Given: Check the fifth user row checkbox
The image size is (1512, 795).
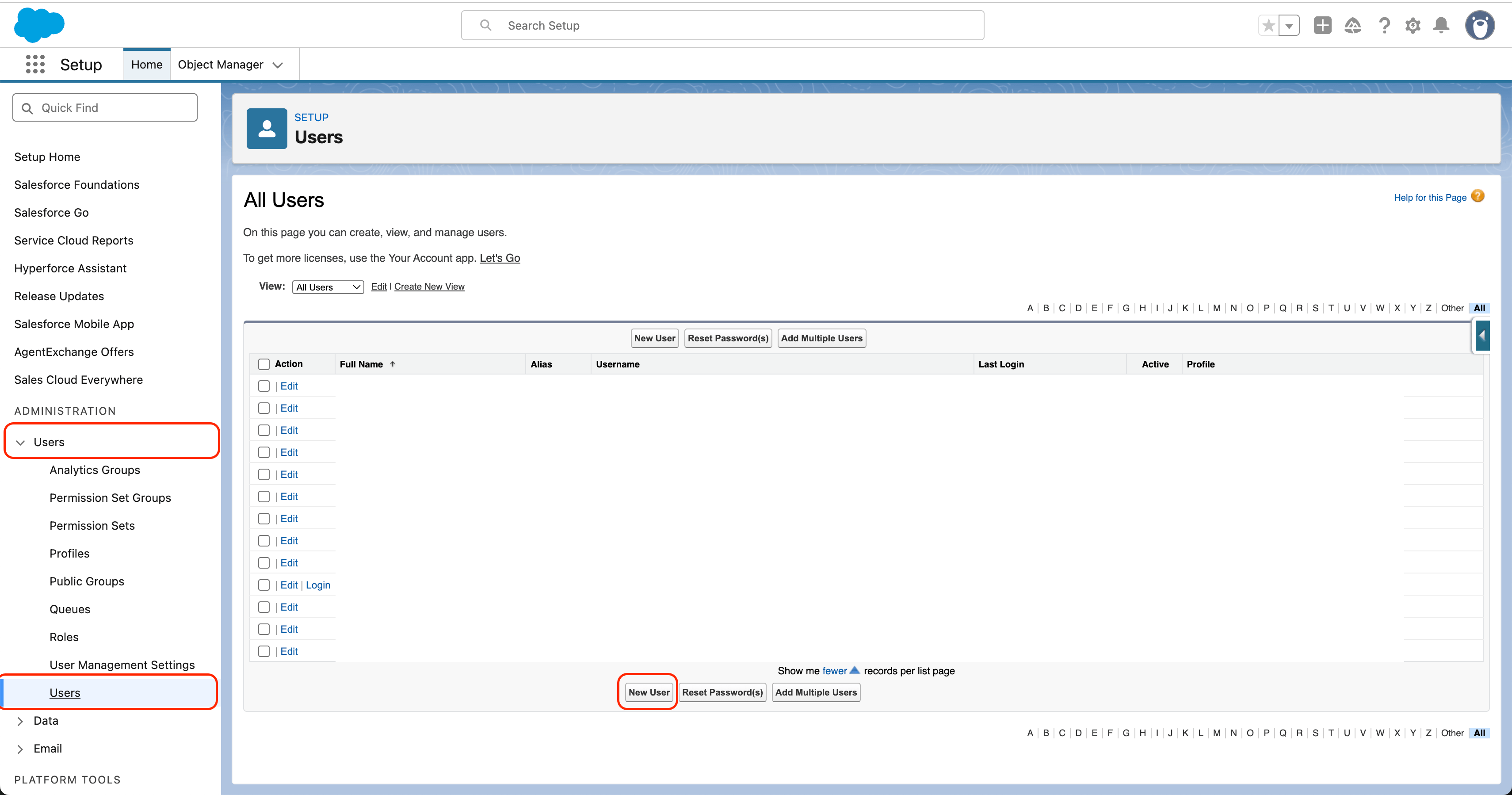Looking at the screenshot, I should (264, 474).
